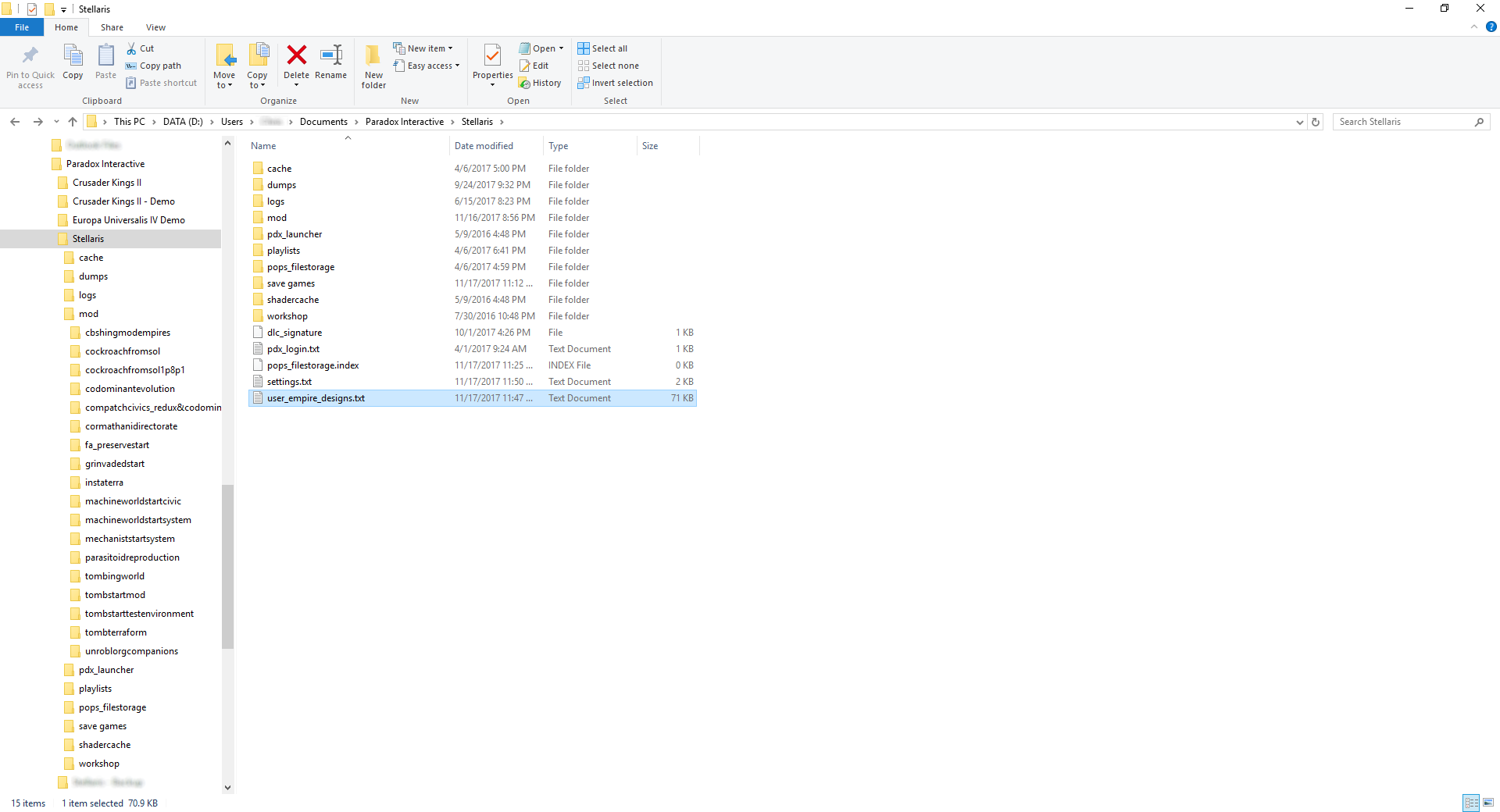Open the Move to menu
This screenshot has height=812, width=1500.
tap(224, 66)
